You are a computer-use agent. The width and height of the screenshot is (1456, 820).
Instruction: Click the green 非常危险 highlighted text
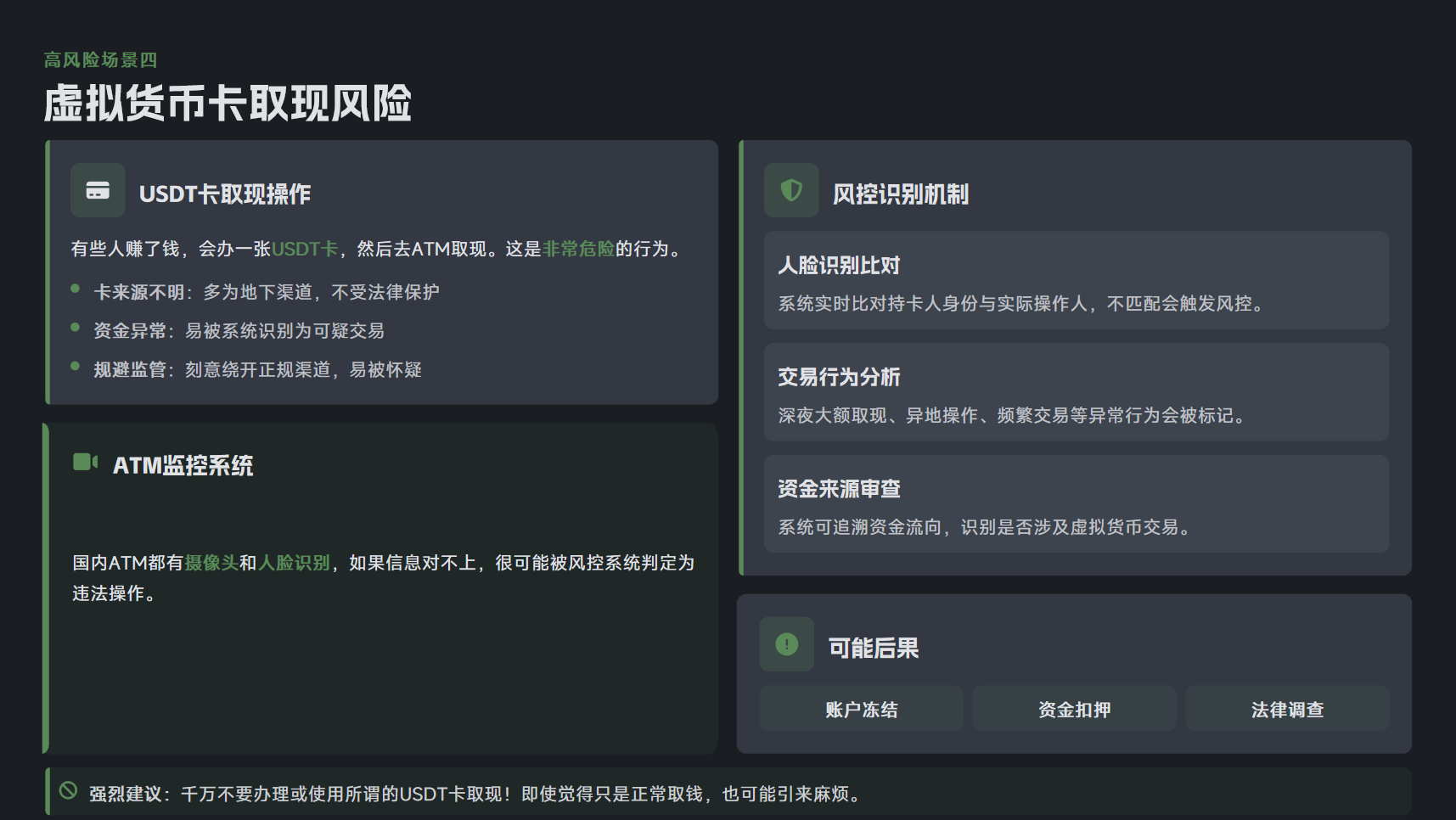pyautogui.click(x=578, y=249)
